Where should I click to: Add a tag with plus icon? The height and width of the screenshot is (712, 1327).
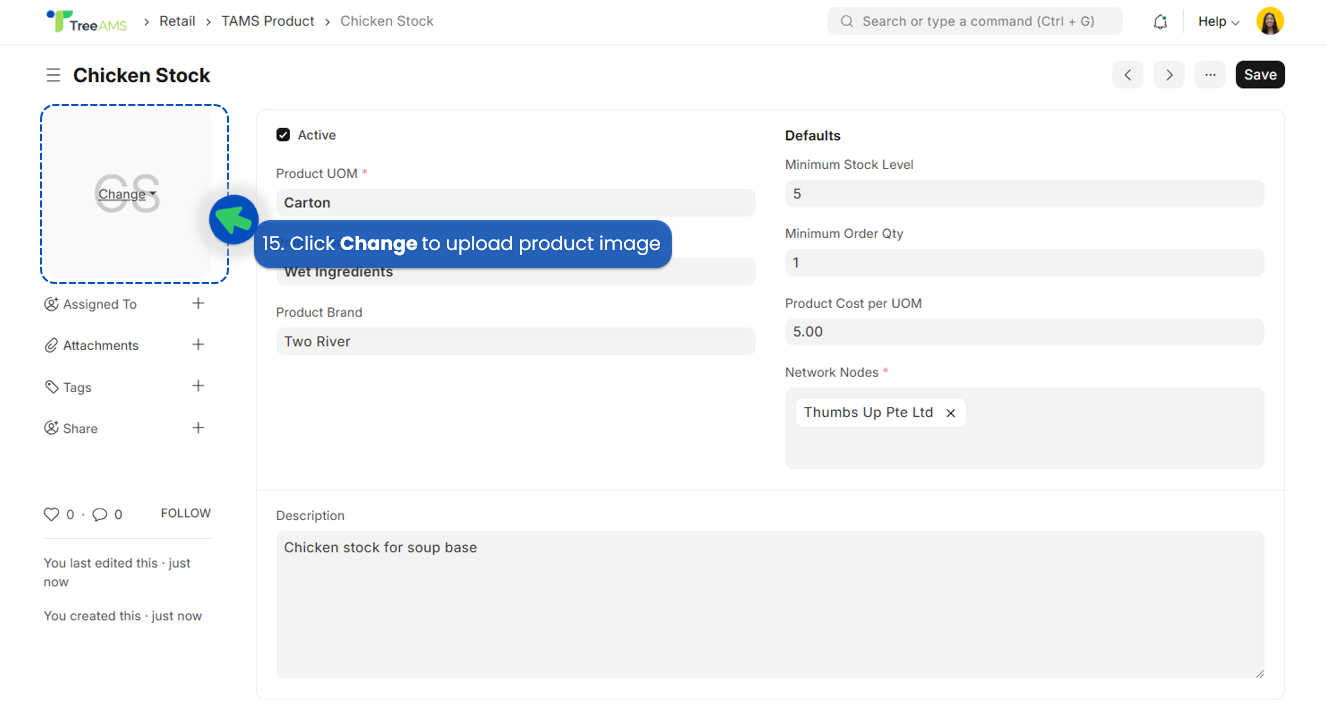pos(198,386)
